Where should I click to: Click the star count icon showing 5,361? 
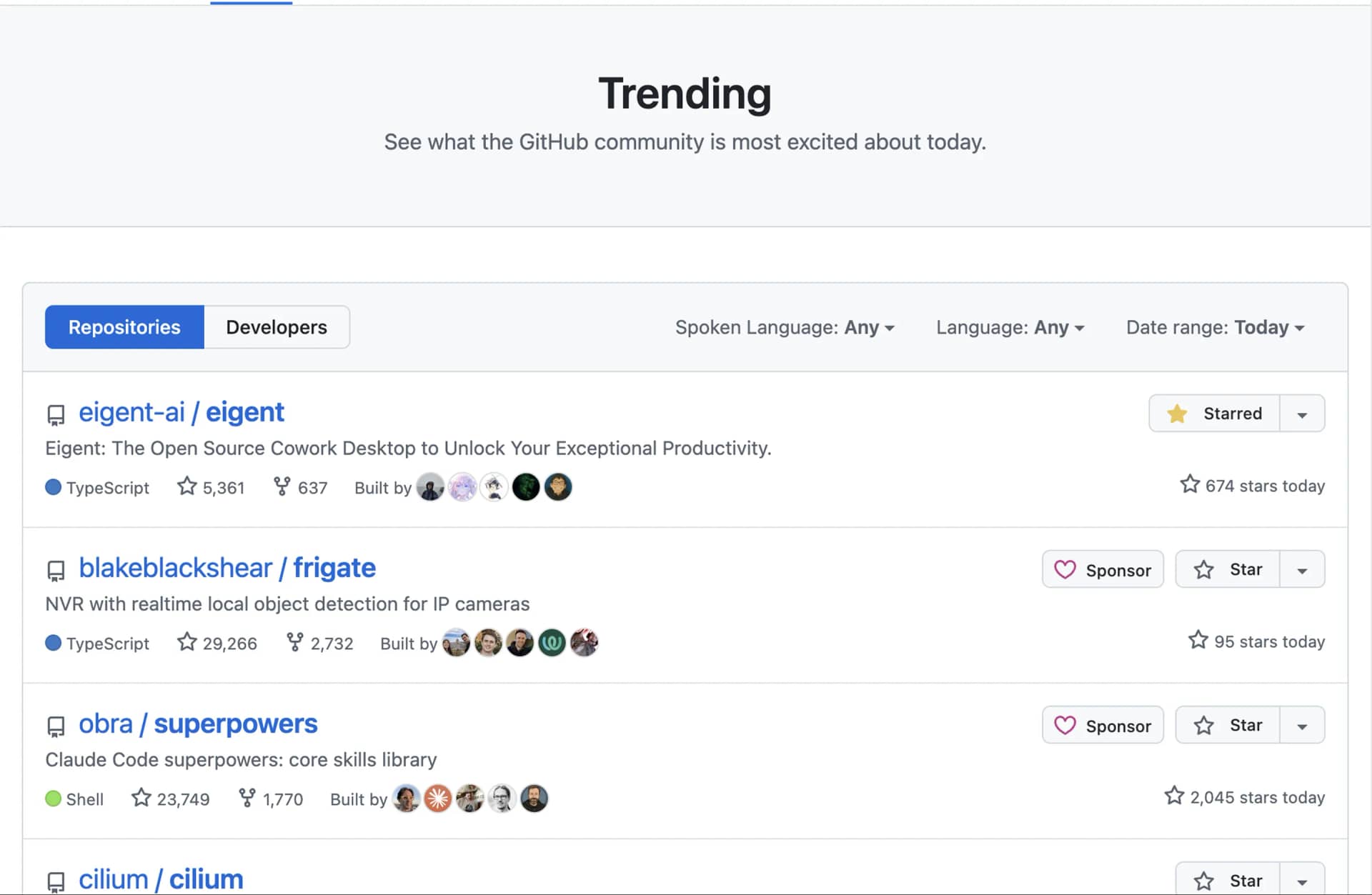187,486
